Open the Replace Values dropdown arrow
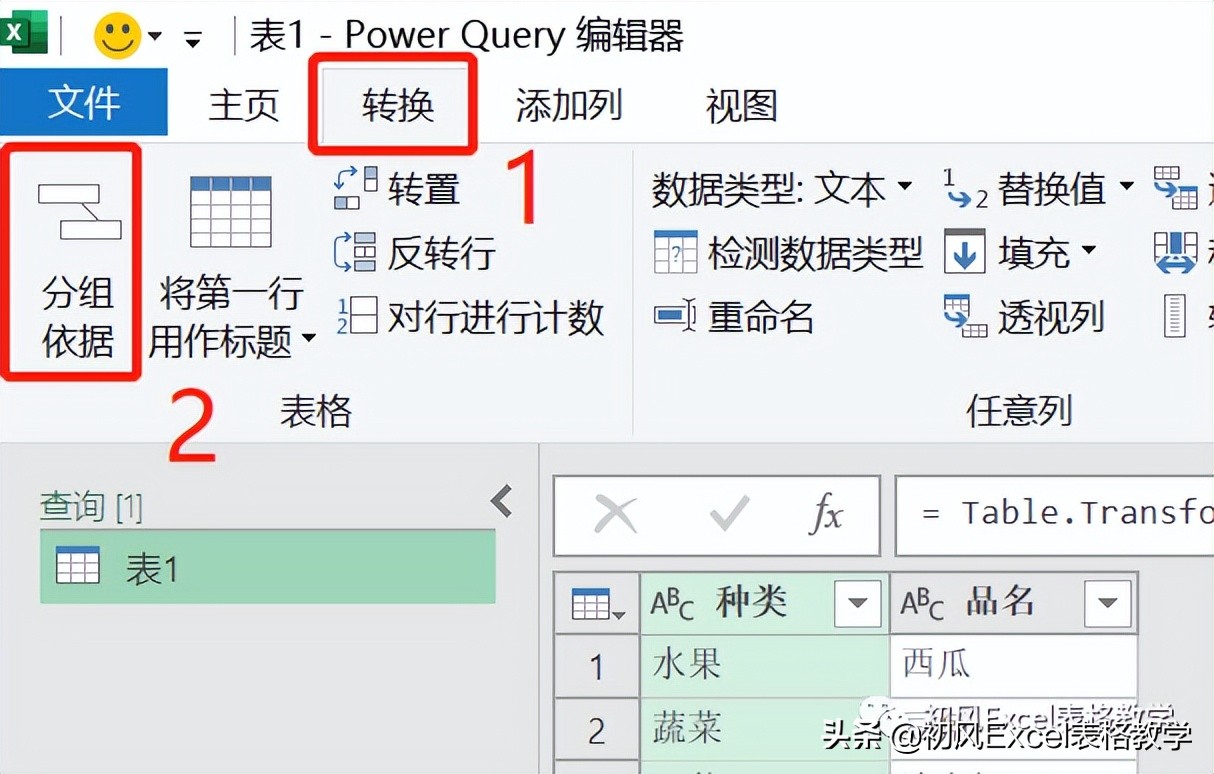1214x774 pixels. tap(1126, 187)
